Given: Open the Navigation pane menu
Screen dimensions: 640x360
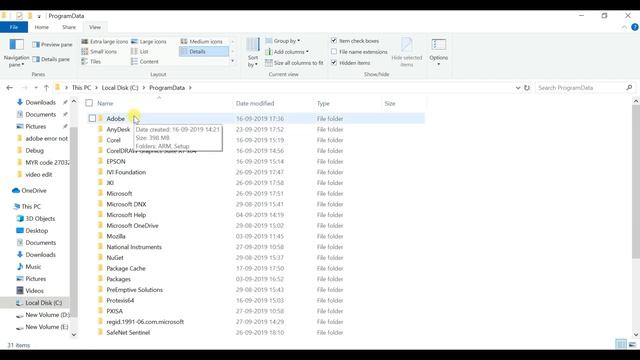Looking at the screenshot, I should [16, 52].
